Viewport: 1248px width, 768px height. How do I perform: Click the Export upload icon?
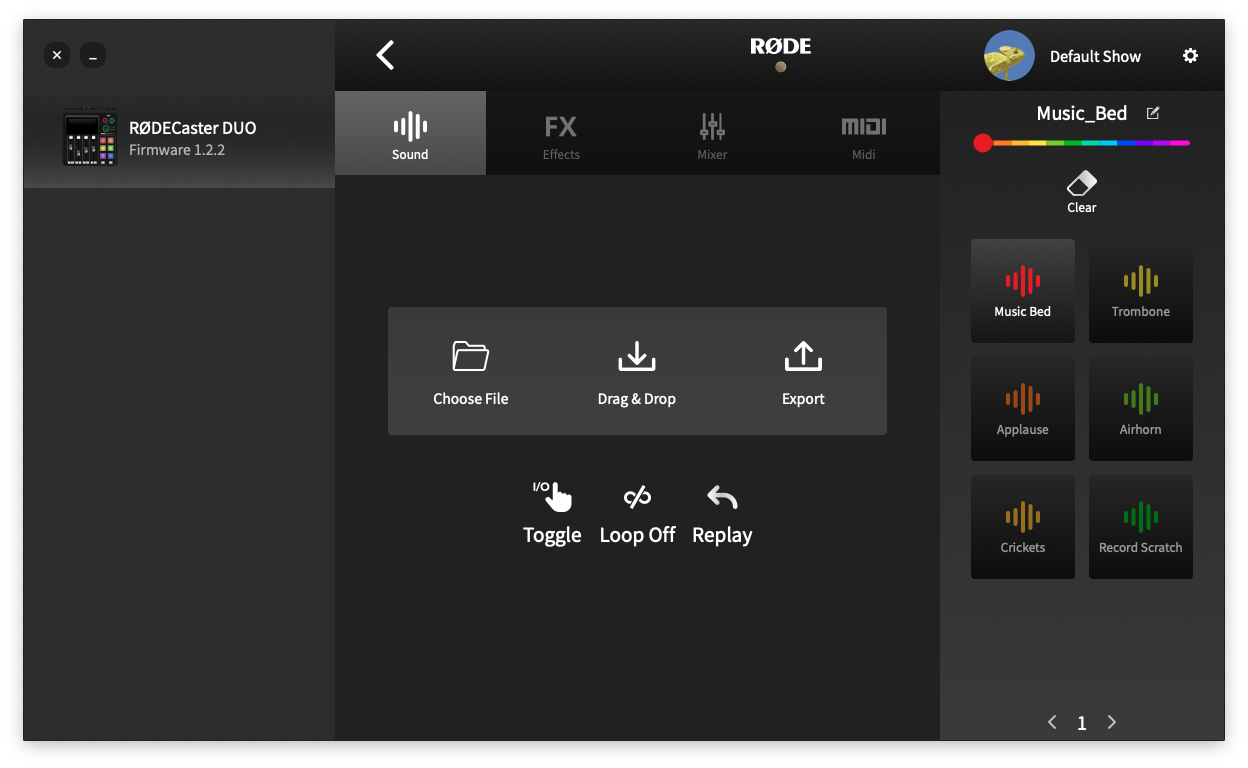(x=803, y=356)
